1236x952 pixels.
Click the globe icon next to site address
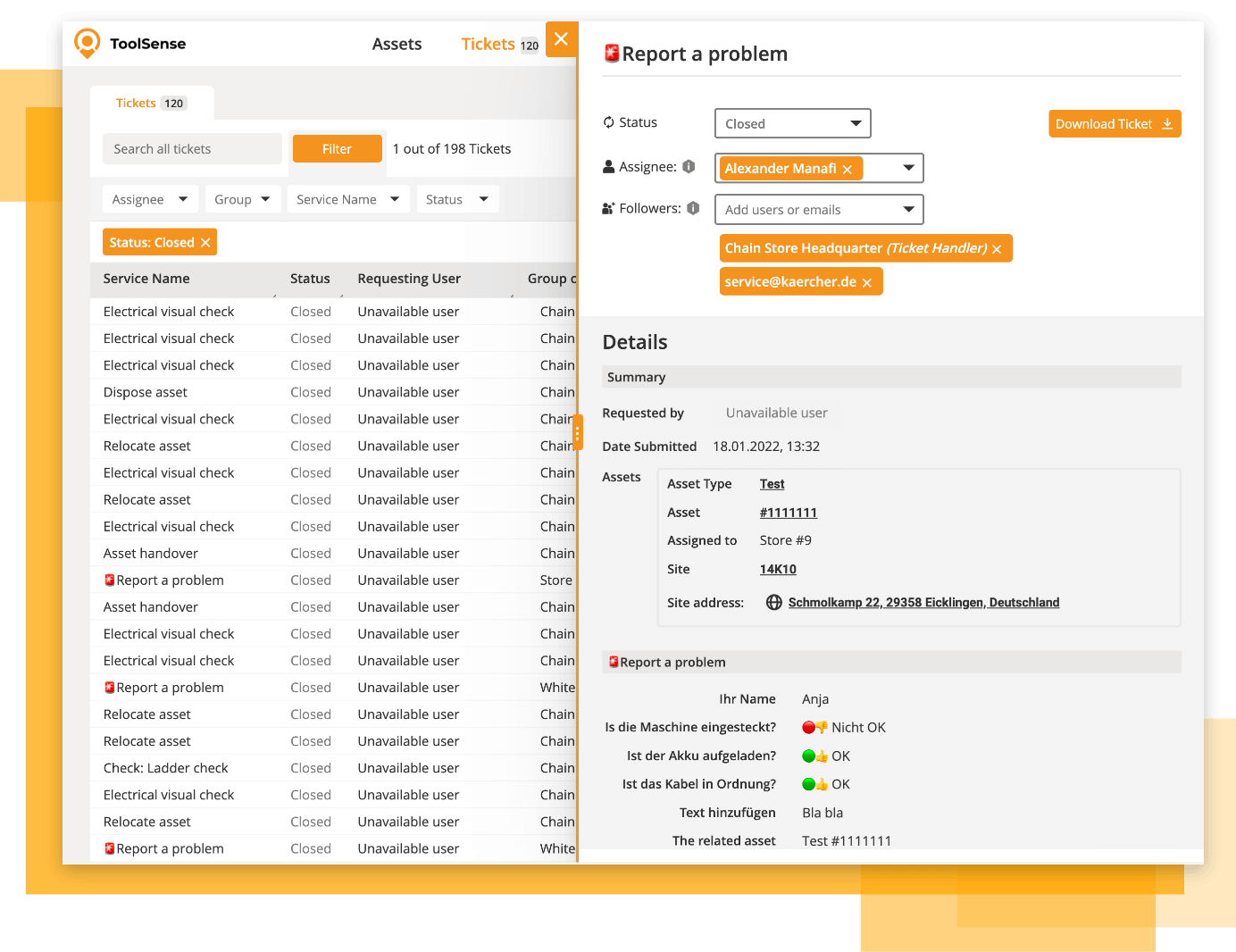773,602
